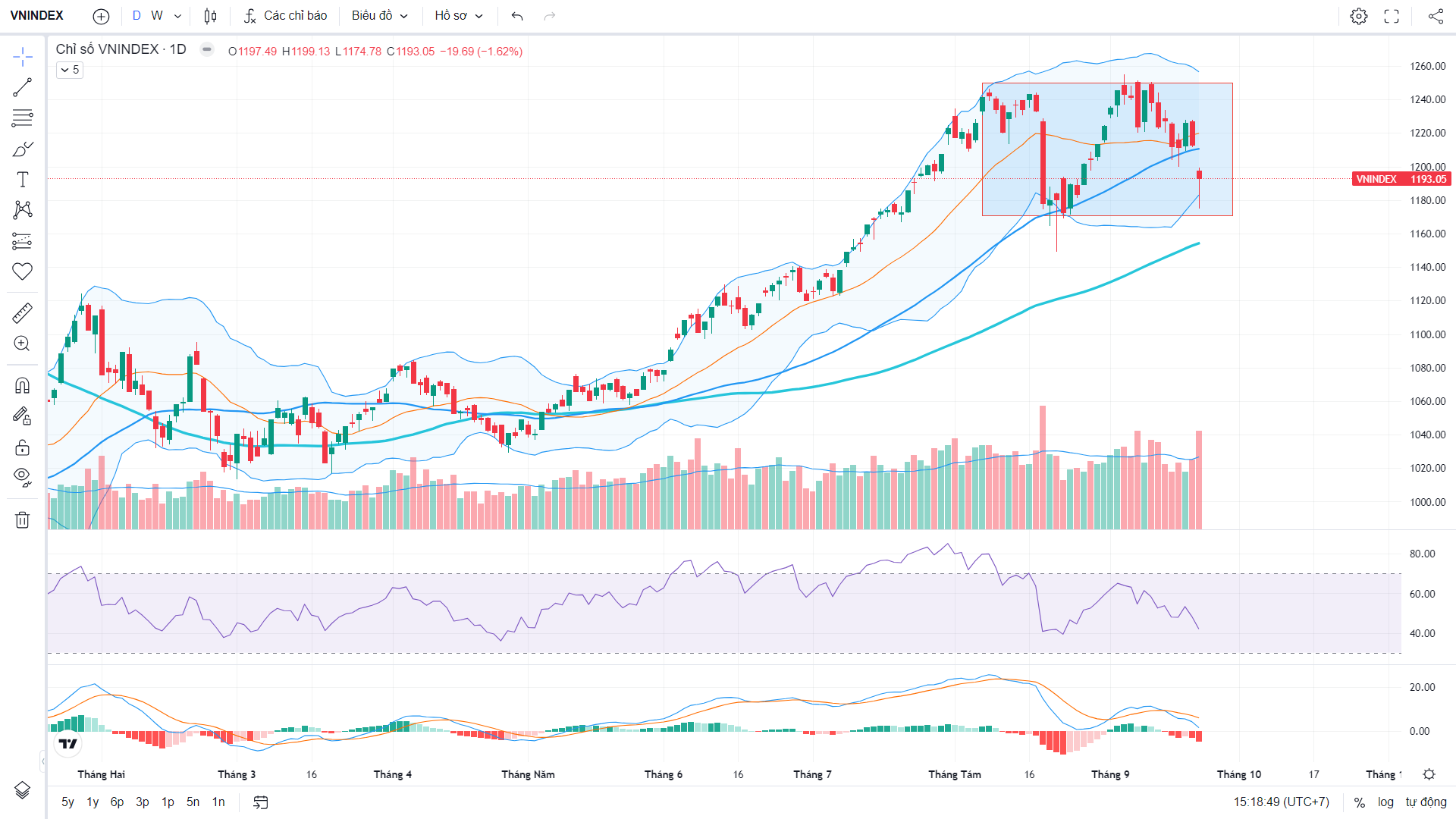Expand the collapsed indicators legend showing 5
The width and height of the screenshot is (1456, 819).
click(x=70, y=70)
